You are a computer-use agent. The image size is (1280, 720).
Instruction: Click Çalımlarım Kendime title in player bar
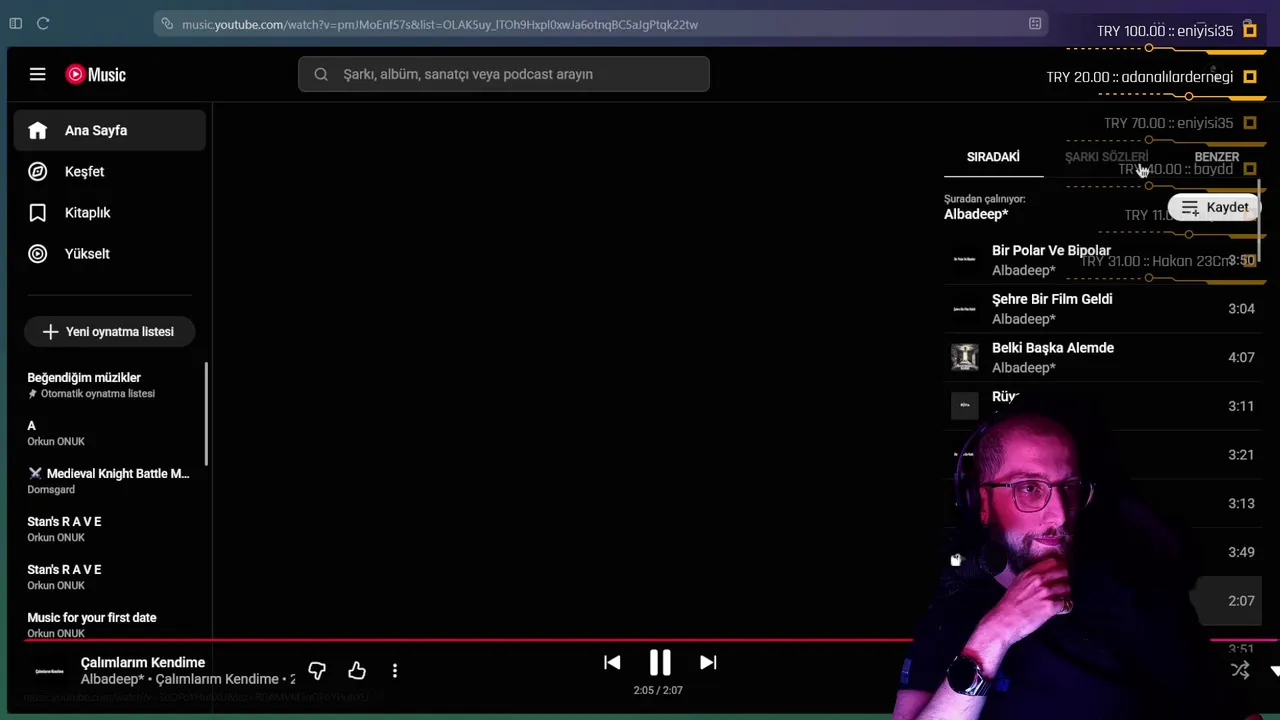pyautogui.click(x=143, y=662)
